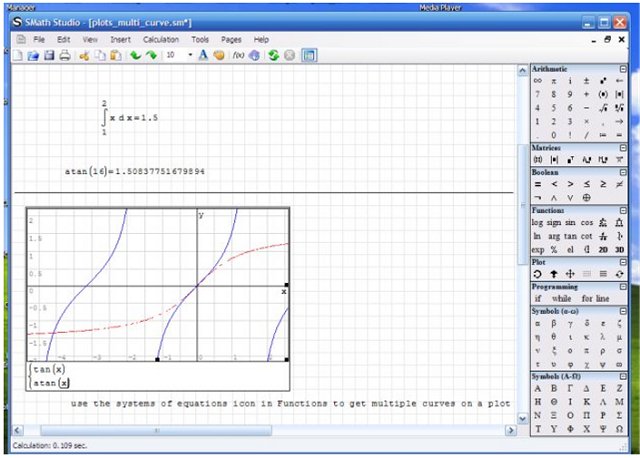This screenshot has height=458, width=640.
Task: Enable Scale mode in Plot panel
Action: [x=554, y=274]
